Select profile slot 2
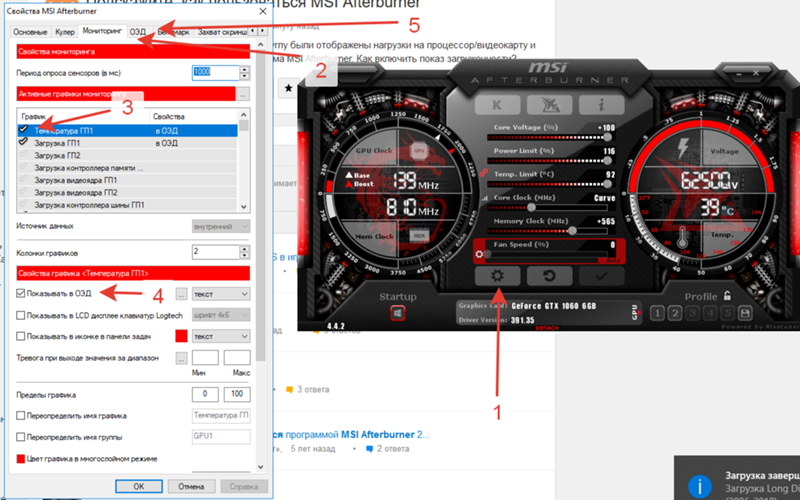The height and width of the screenshot is (500, 800). click(x=675, y=313)
